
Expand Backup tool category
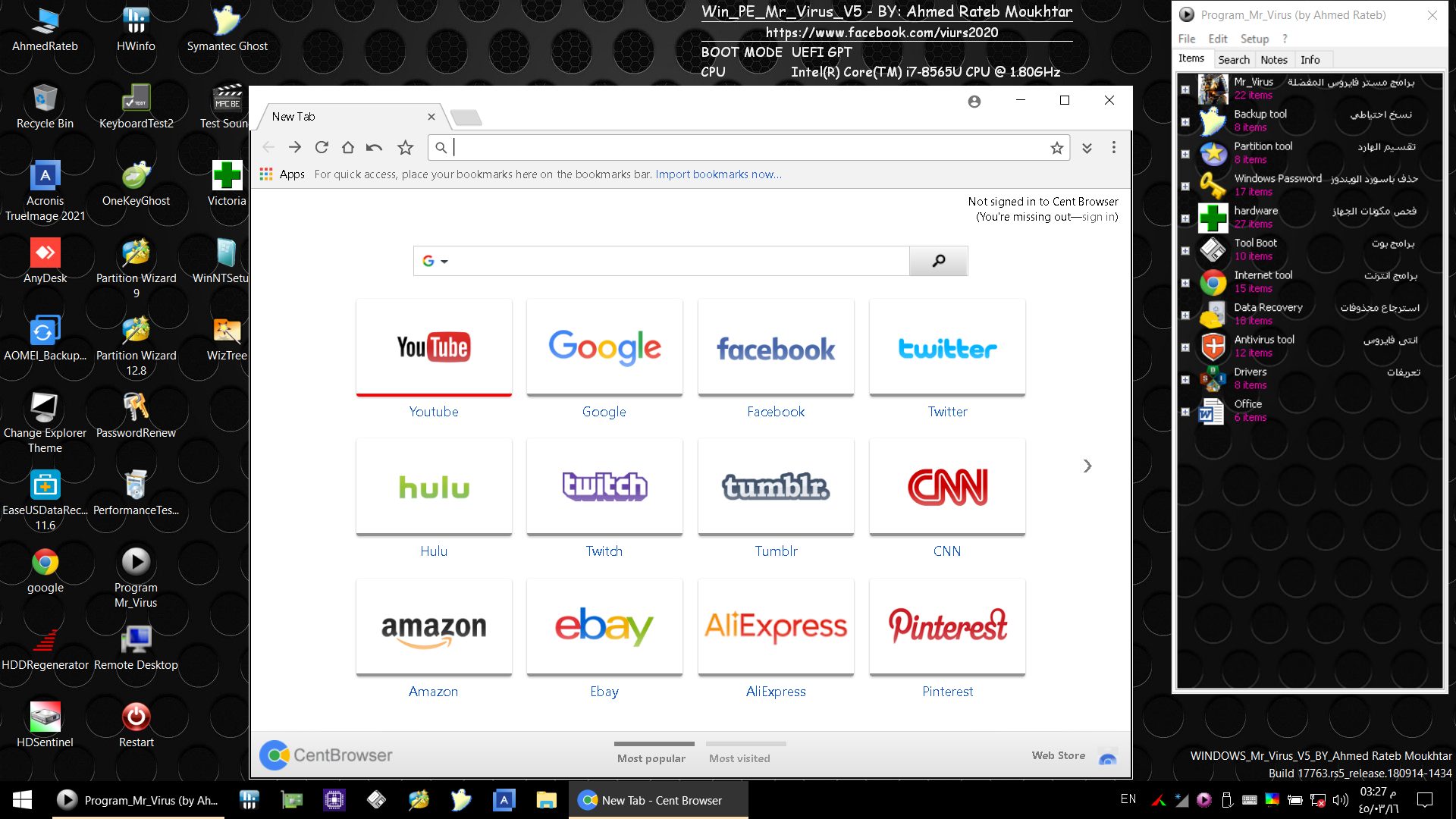click(x=1185, y=121)
